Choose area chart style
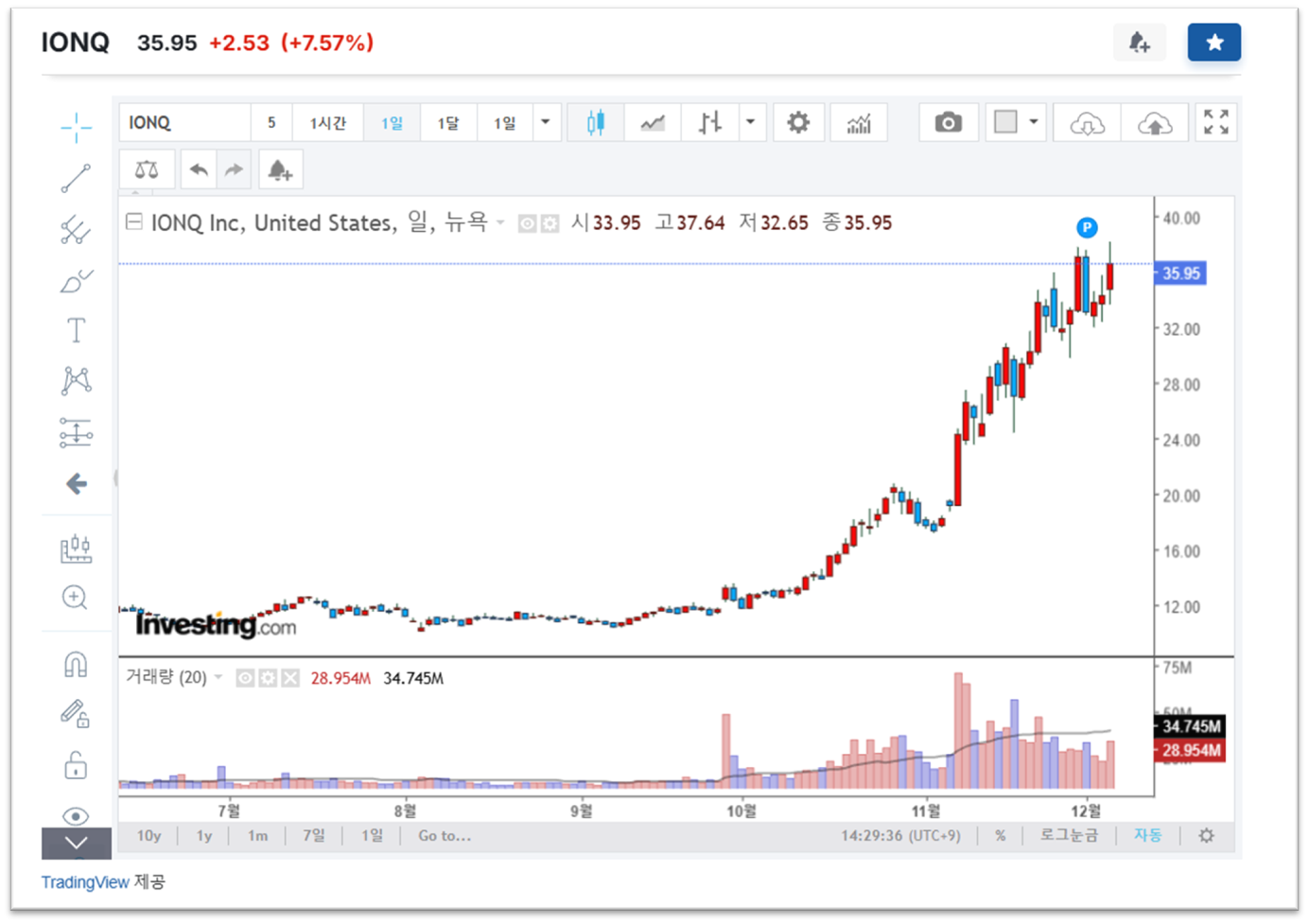The width and height of the screenshot is (1309, 924). [x=653, y=123]
